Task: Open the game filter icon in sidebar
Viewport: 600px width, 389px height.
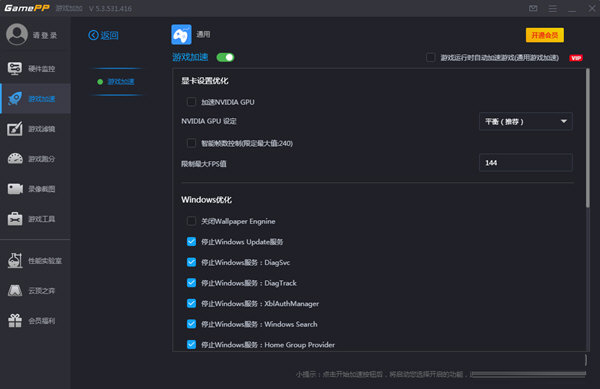Action: [15, 129]
